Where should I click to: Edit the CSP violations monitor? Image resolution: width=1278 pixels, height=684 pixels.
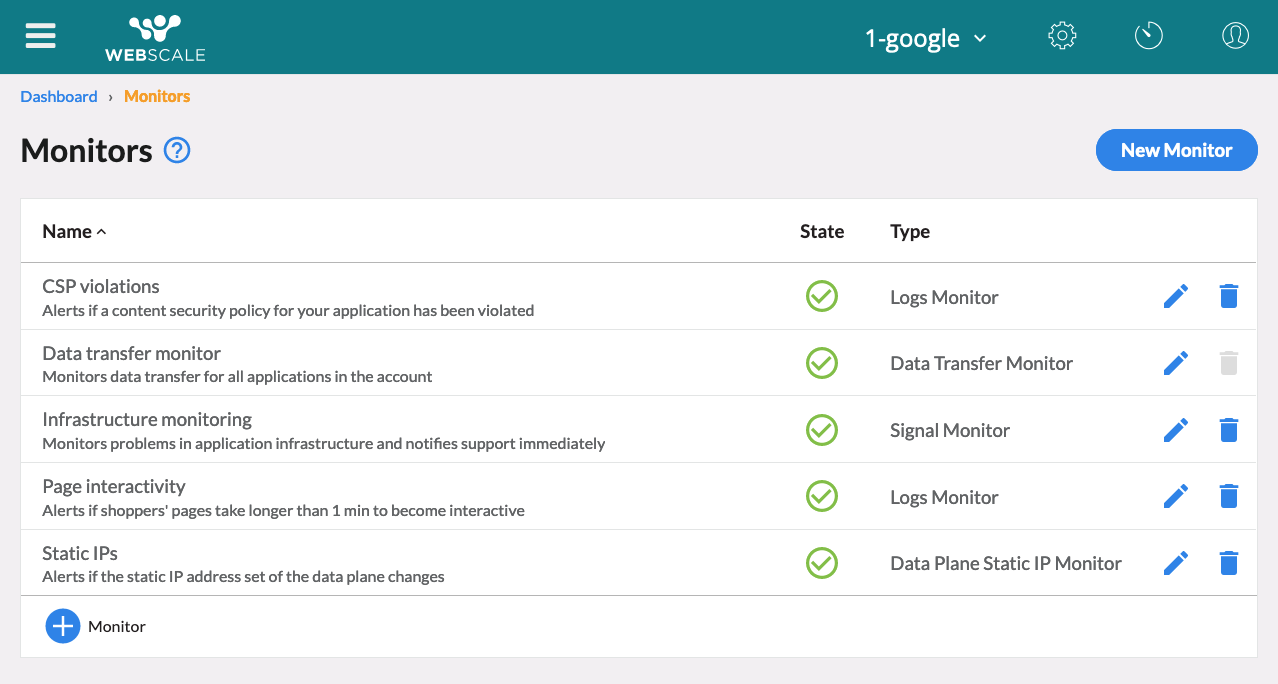coord(1176,297)
